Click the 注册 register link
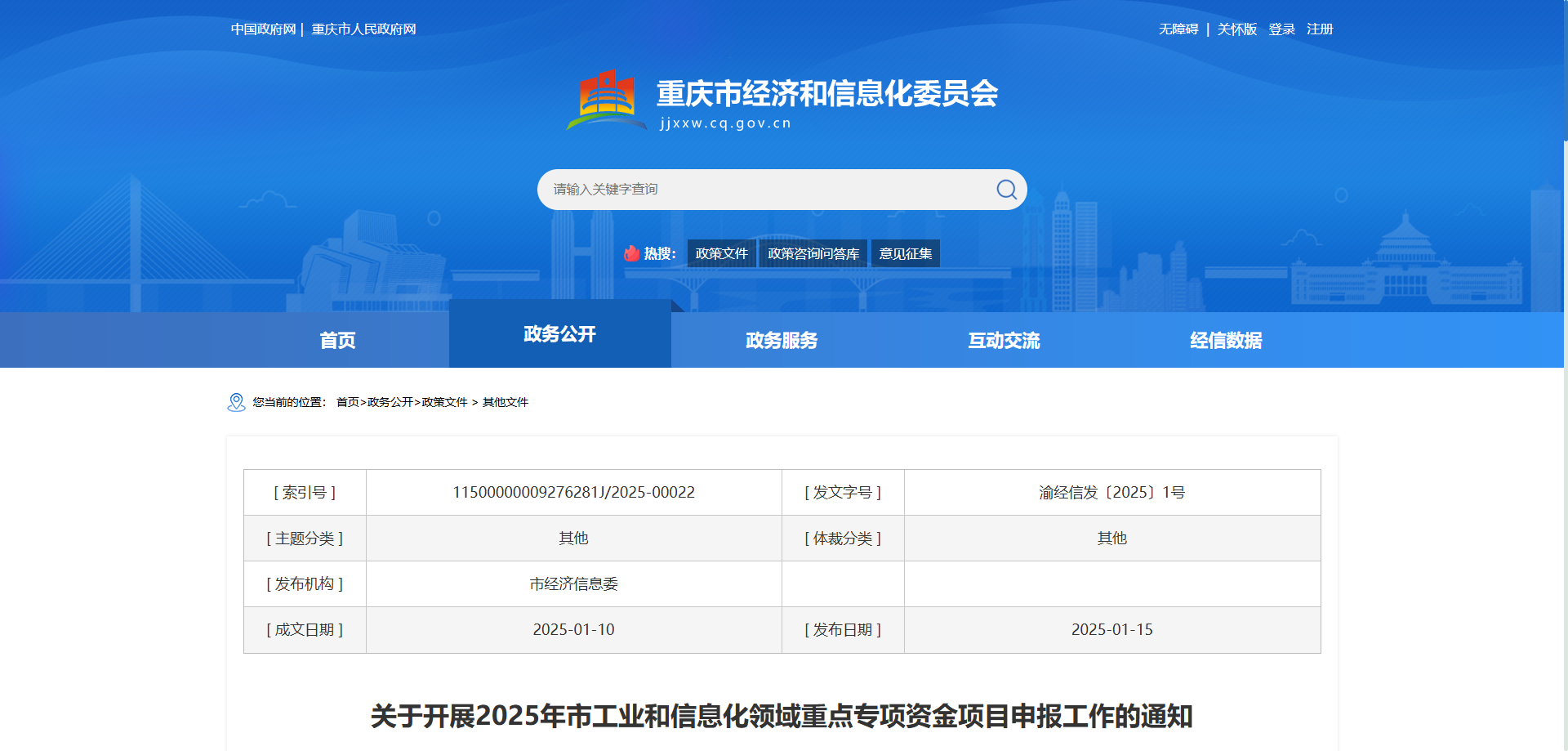The width and height of the screenshot is (1568, 751). coord(1319,29)
